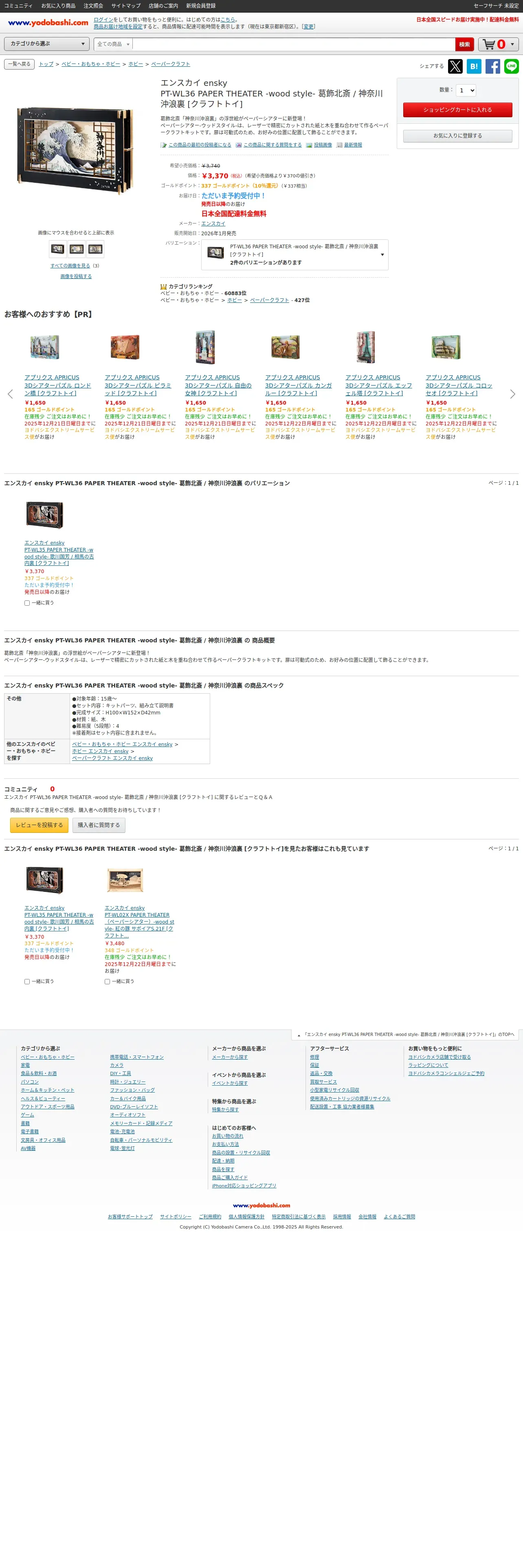Image resolution: width=523 pixels, height=1568 pixels.
Task: Check 一緒に買う under PT-WL35 in also-viewed
Action: point(27,982)
